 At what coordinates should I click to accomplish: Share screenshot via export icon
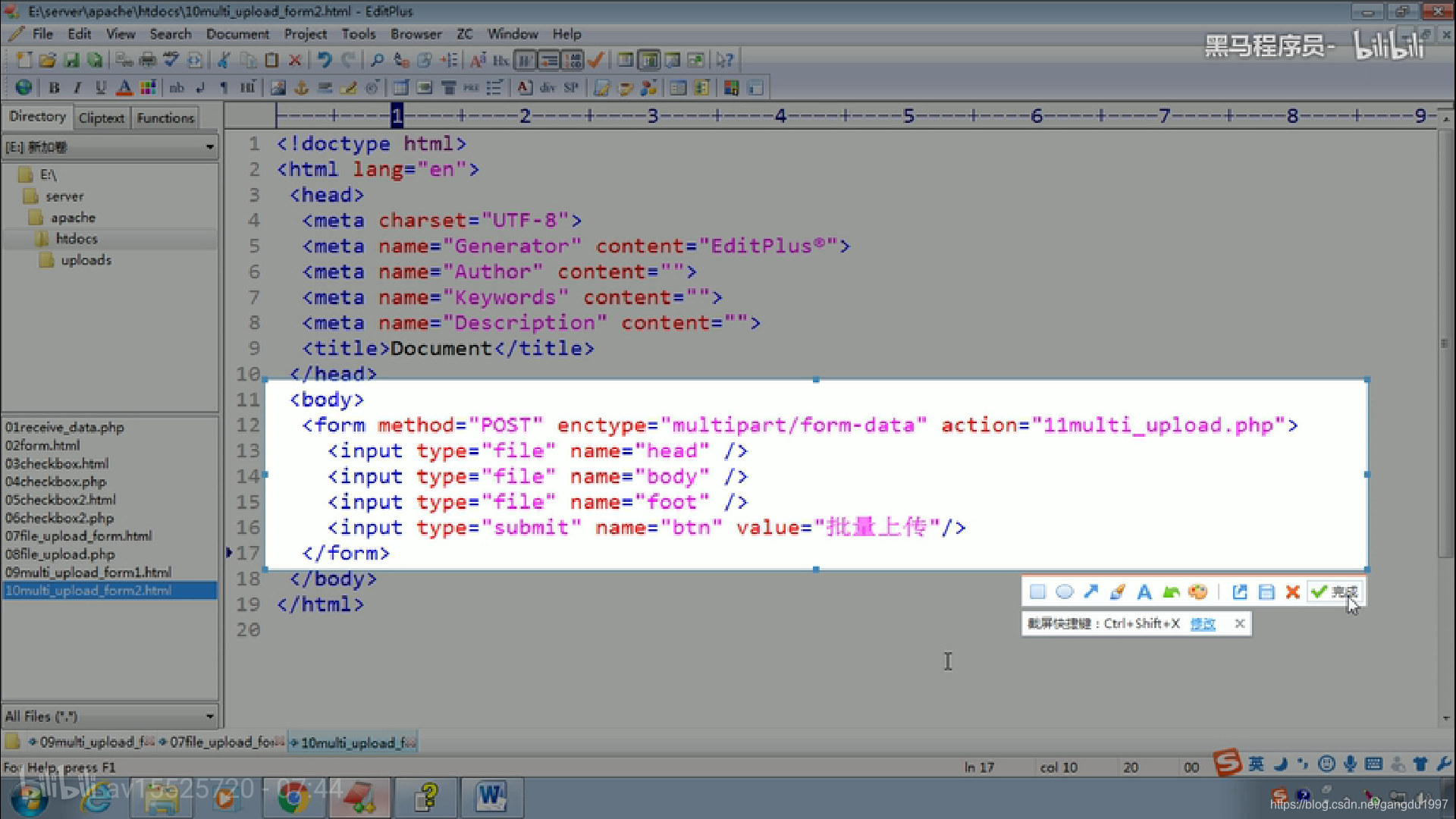tap(1239, 592)
